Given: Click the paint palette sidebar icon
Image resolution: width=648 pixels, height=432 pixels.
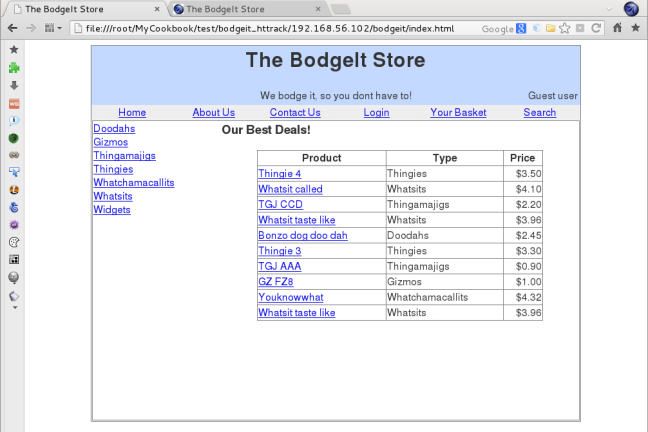Looking at the screenshot, I should click(14, 242).
